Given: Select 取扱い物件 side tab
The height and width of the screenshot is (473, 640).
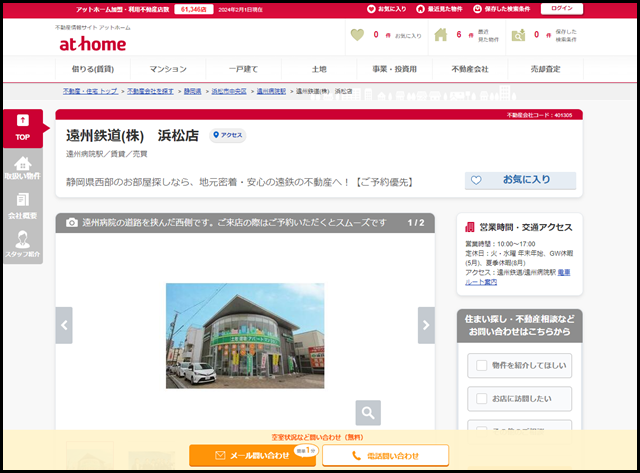Looking at the screenshot, I should [23, 168].
